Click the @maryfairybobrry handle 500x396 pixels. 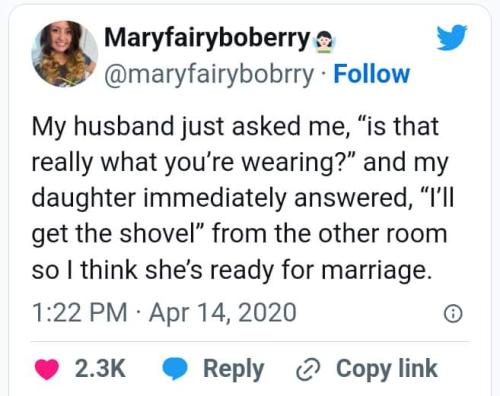209,75
